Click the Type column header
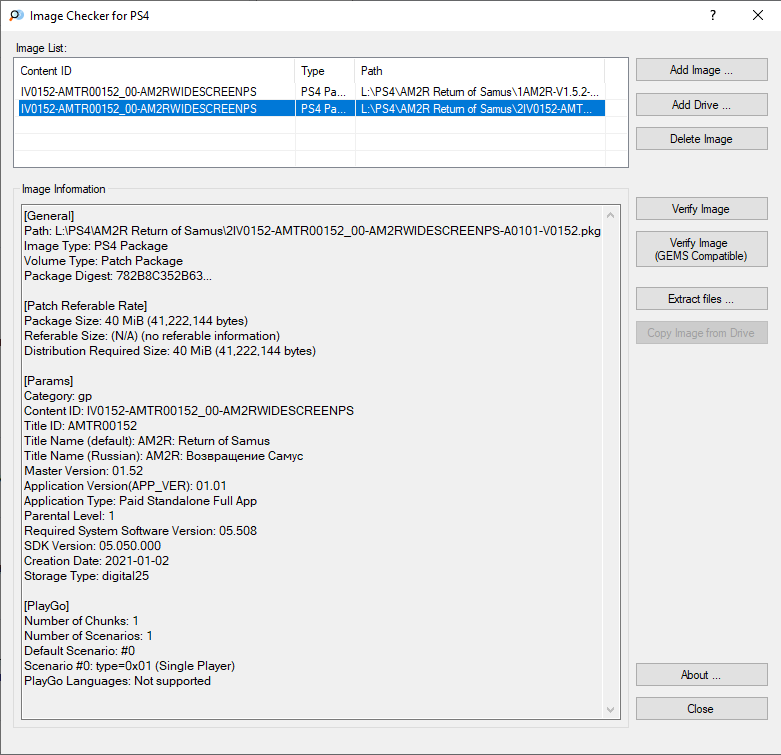Image resolution: width=781 pixels, height=755 pixels. point(325,71)
